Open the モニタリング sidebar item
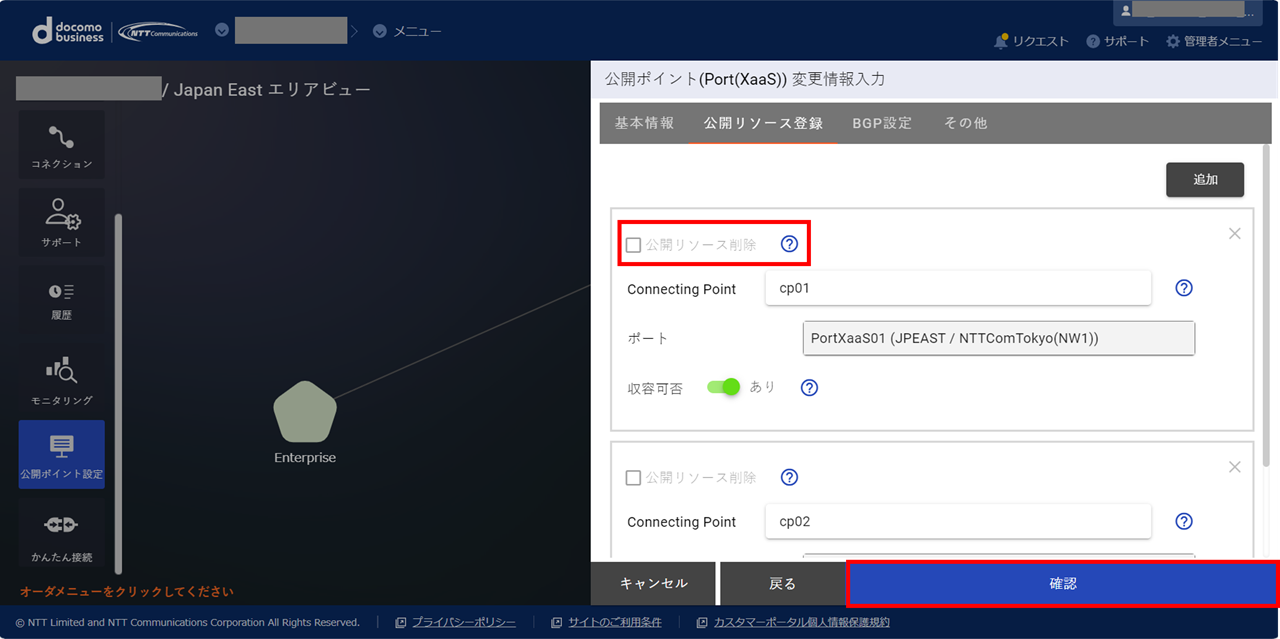1280x639 pixels. [x=62, y=380]
